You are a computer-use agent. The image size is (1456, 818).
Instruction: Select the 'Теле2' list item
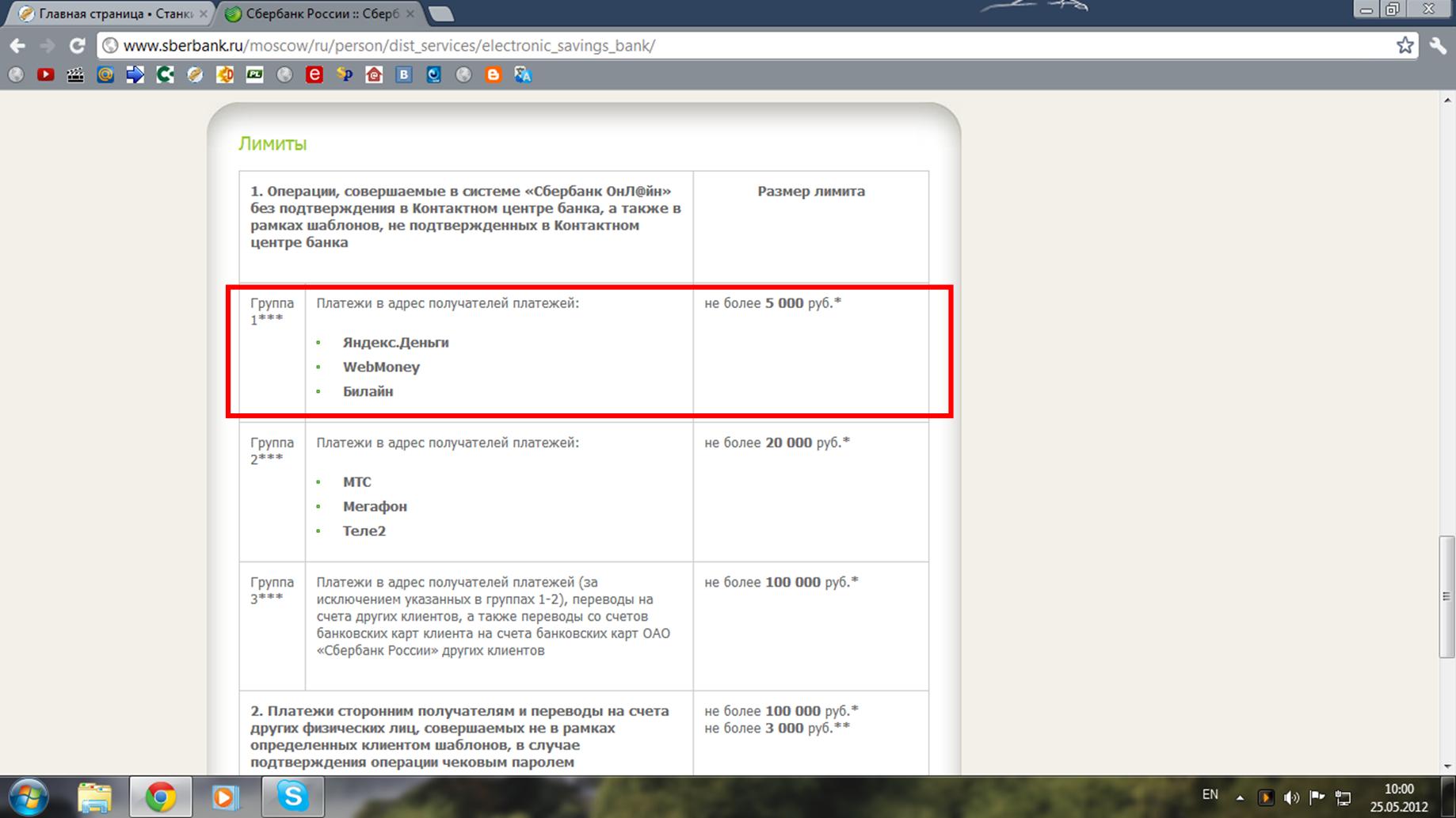364,531
